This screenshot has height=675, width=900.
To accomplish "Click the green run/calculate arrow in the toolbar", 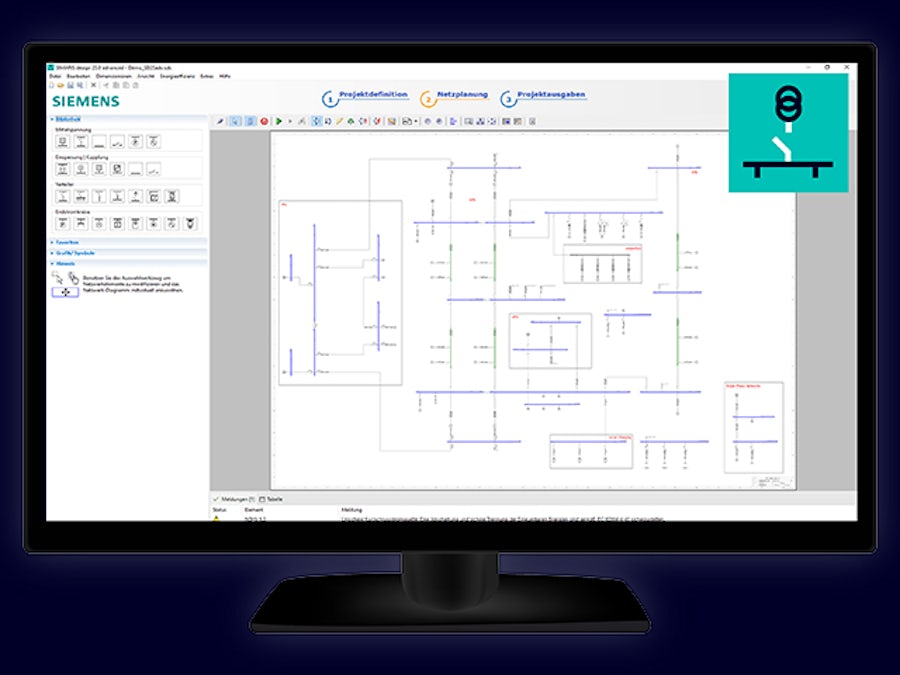I will [278, 122].
